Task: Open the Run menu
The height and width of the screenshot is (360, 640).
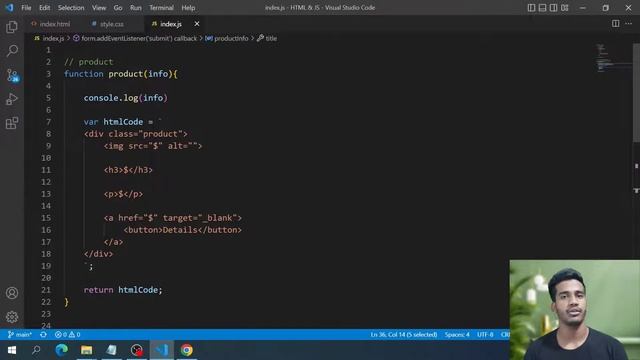Action: point(136,7)
